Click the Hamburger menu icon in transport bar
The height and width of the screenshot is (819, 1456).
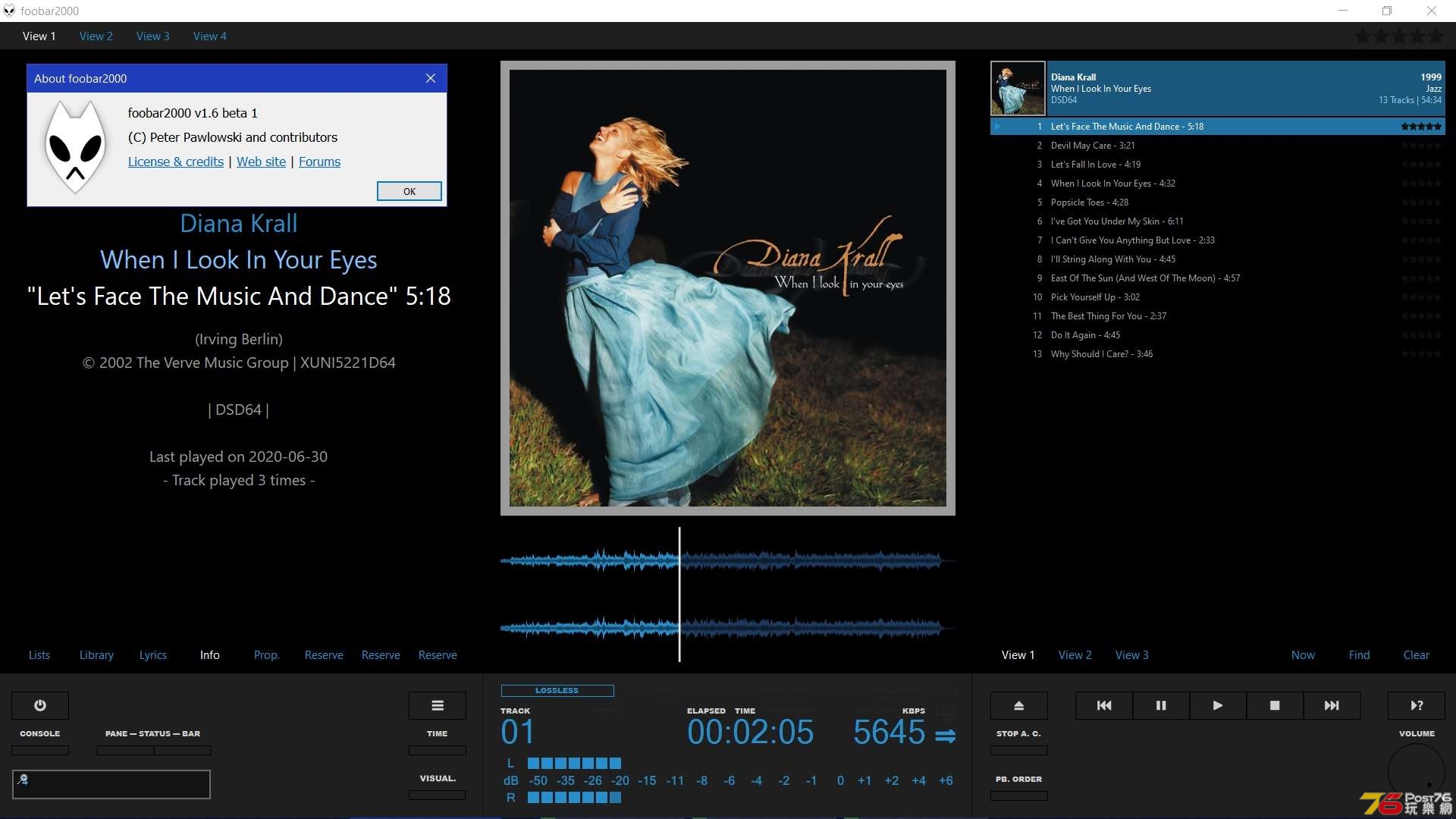tap(438, 705)
